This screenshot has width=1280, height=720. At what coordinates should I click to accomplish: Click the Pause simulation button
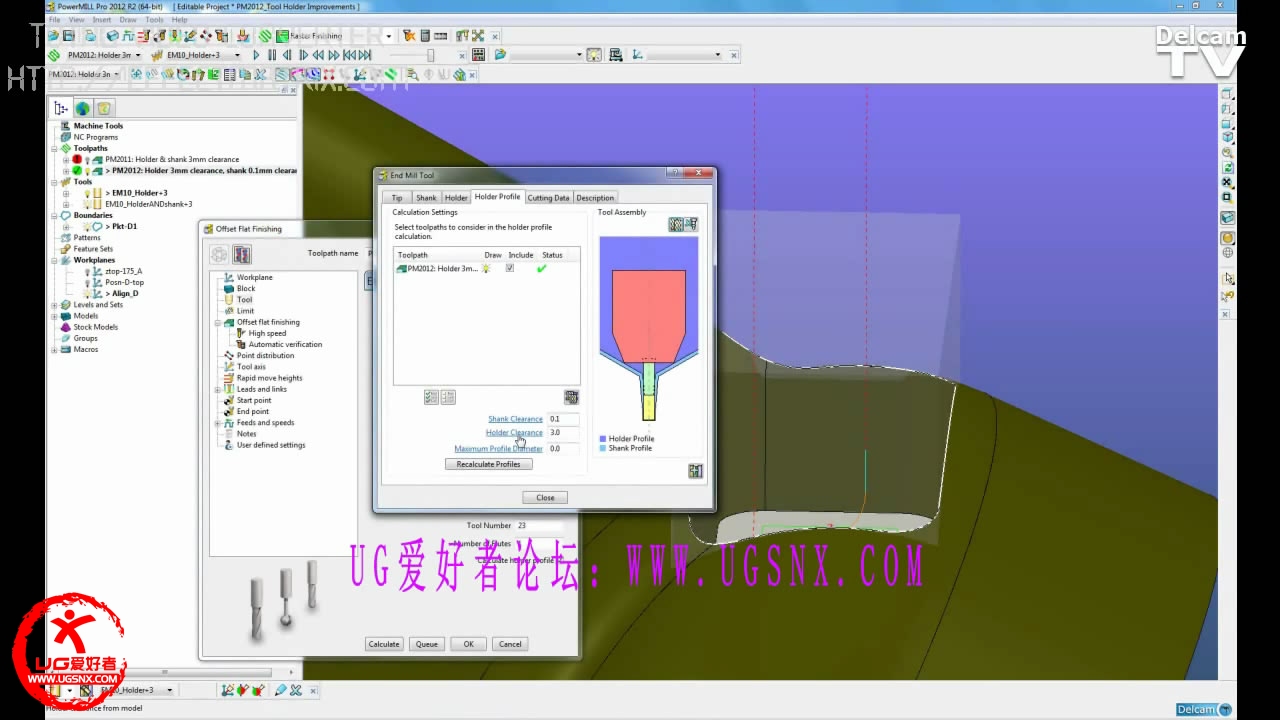click(272, 55)
